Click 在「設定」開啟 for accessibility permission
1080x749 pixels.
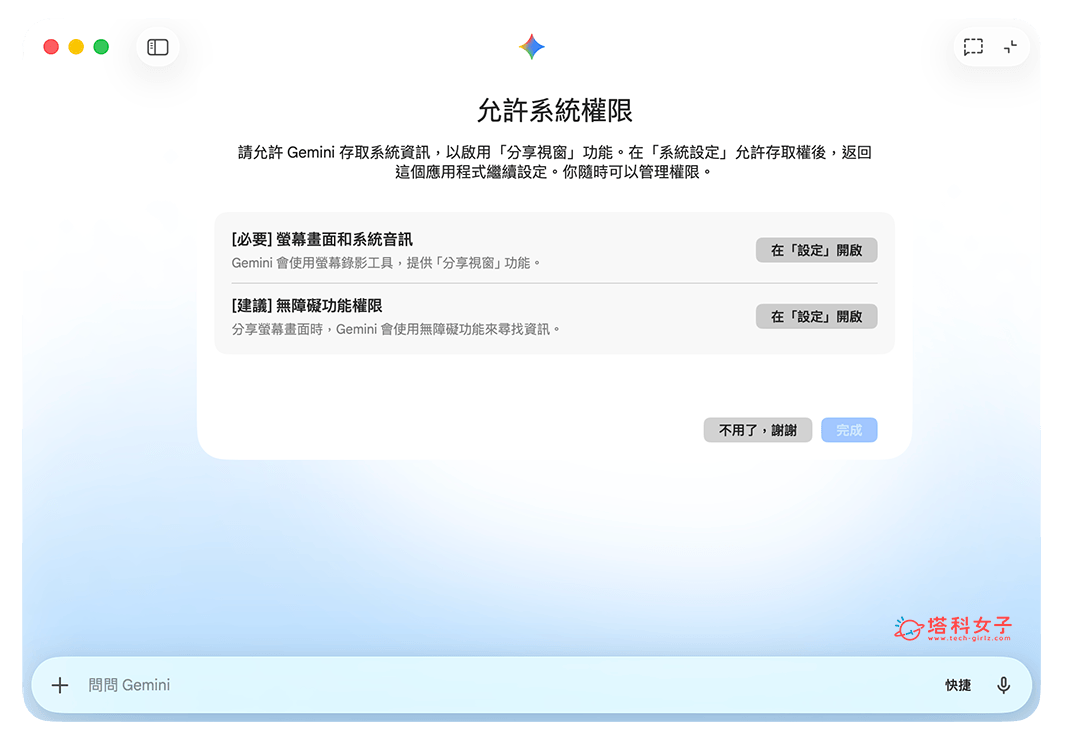(816, 316)
